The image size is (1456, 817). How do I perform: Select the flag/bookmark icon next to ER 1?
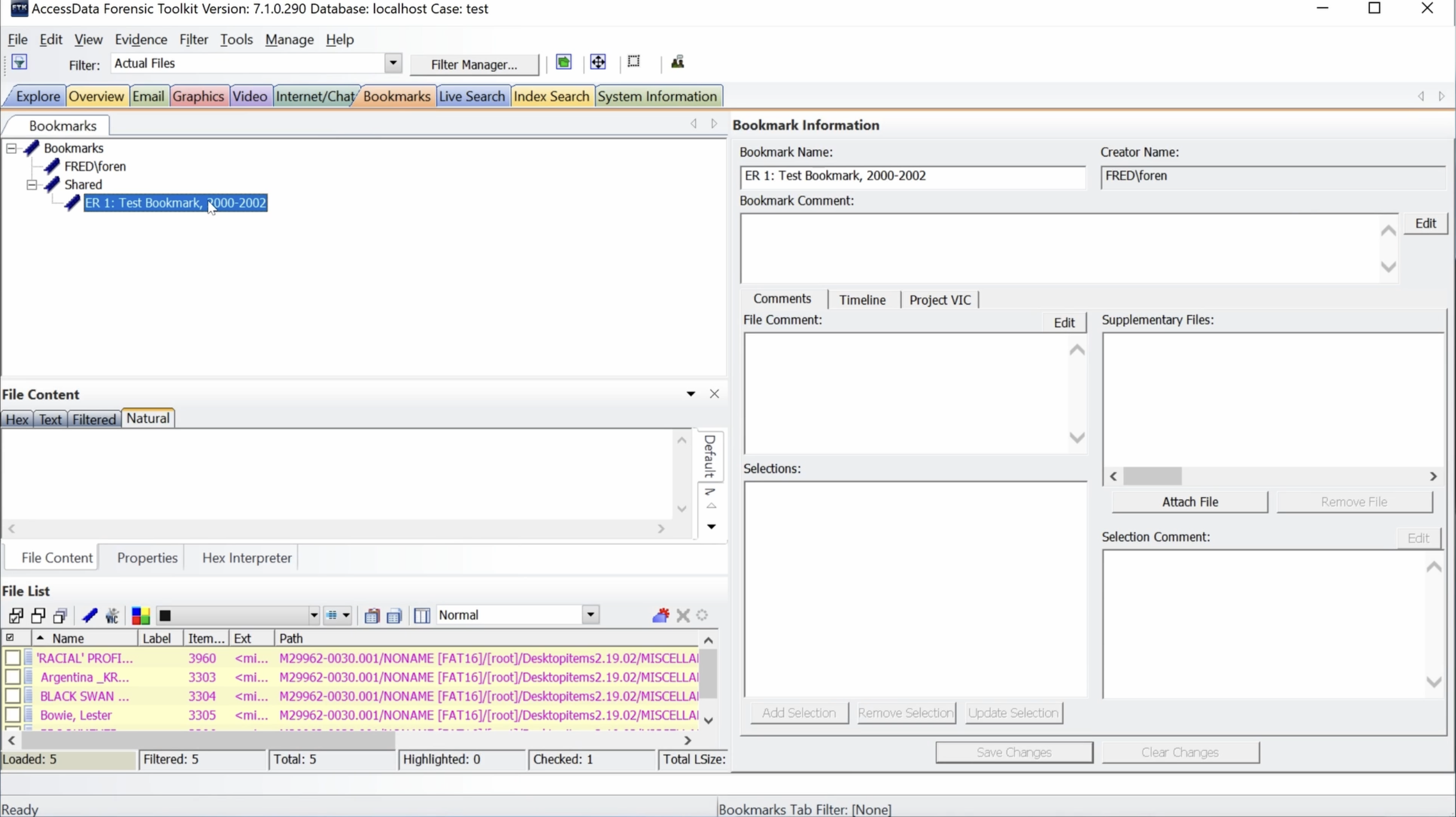tap(72, 202)
